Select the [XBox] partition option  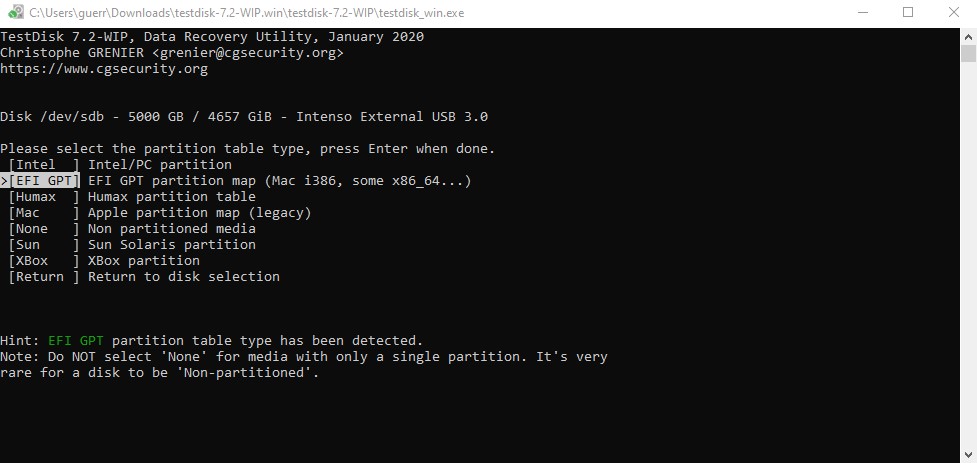pyautogui.click(x=44, y=261)
